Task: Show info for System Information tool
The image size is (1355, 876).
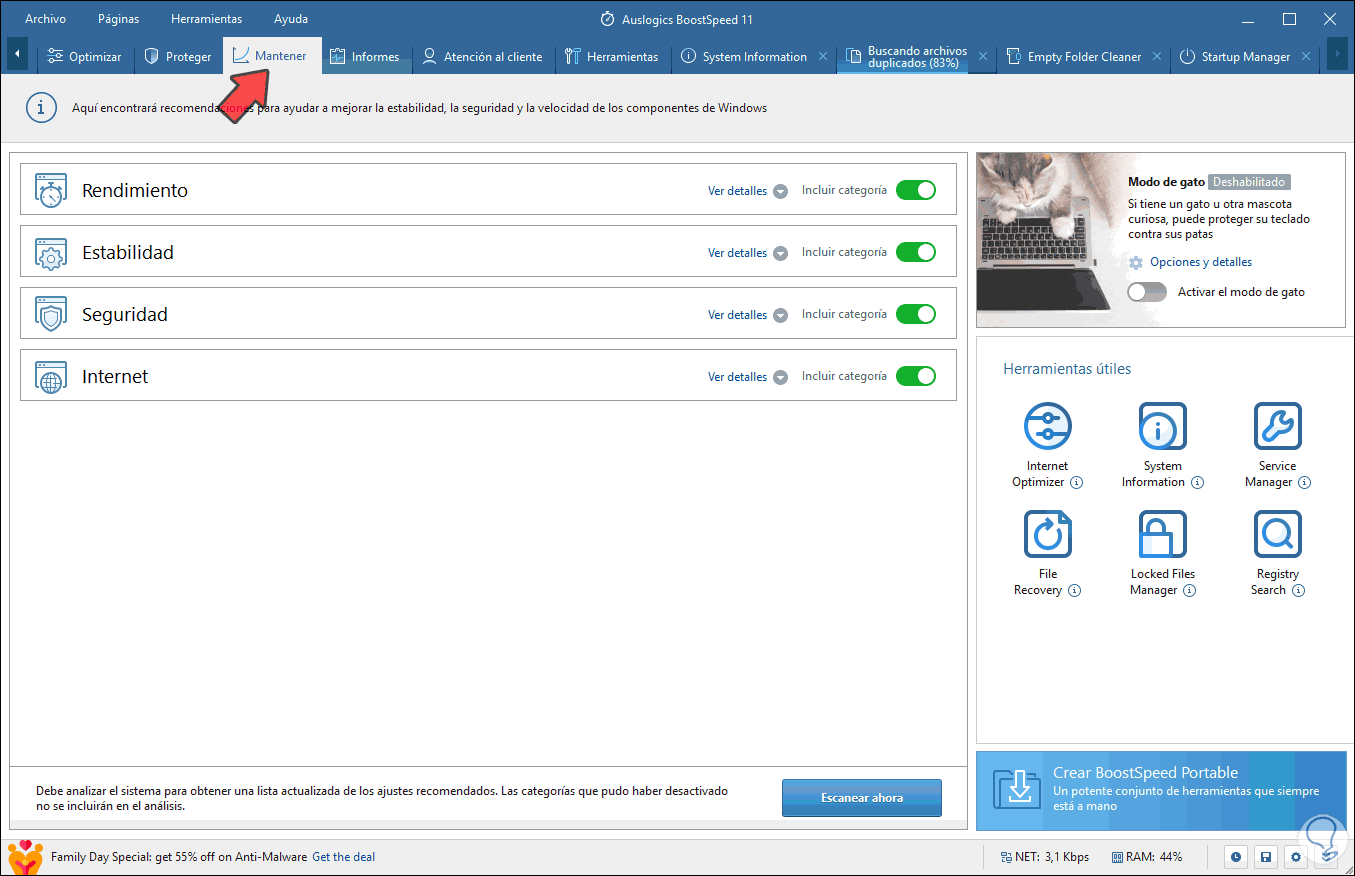Action: (1197, 482)
